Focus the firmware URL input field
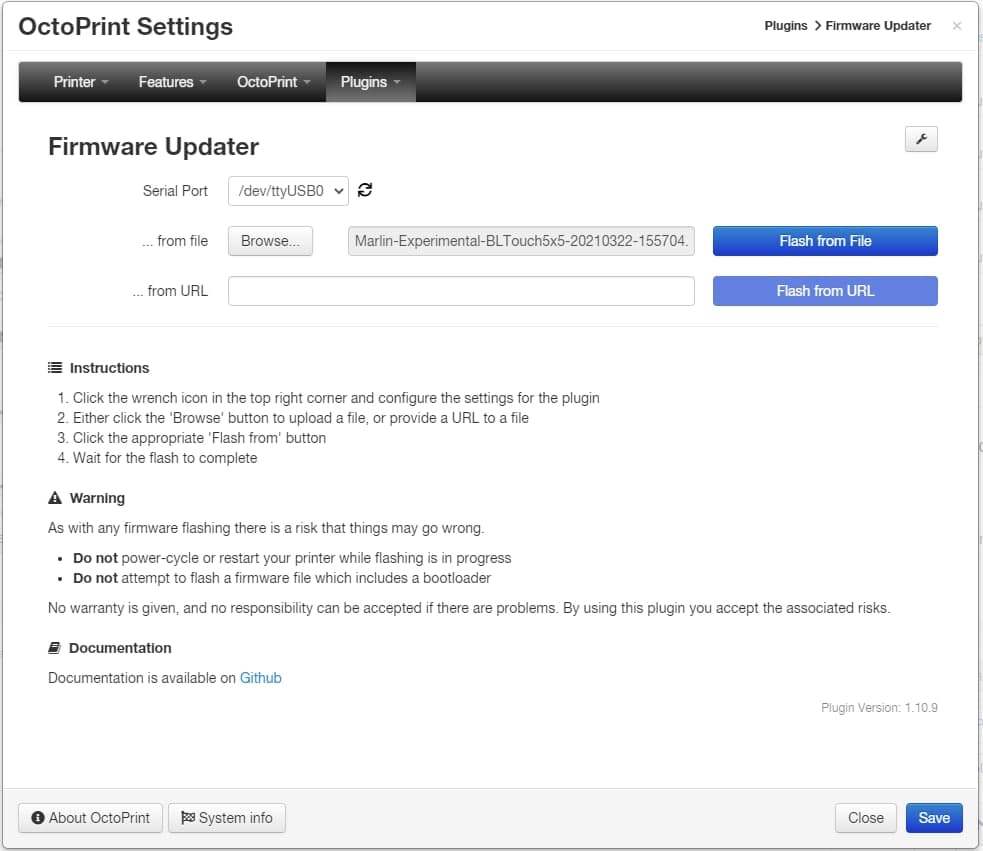 tap(461, 291)
